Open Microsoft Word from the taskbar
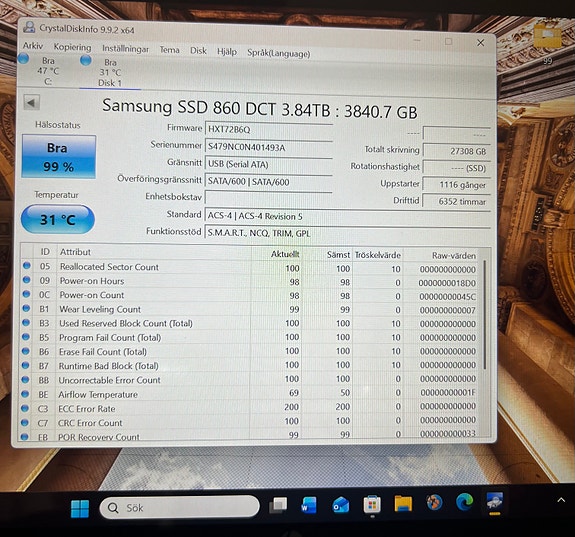This screenshot has width=575, height=537. (x=309, y=505)
